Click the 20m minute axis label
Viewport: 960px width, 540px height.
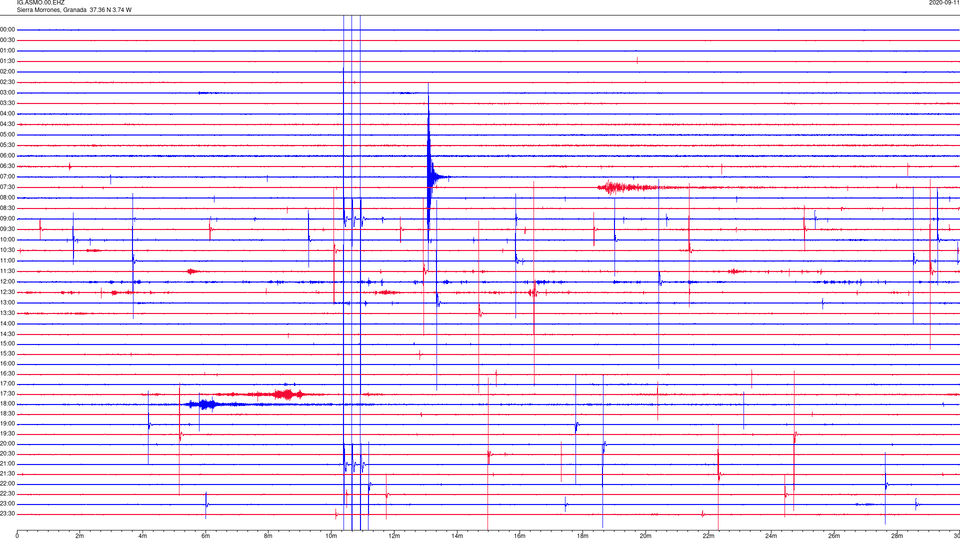tap(645, 536)
